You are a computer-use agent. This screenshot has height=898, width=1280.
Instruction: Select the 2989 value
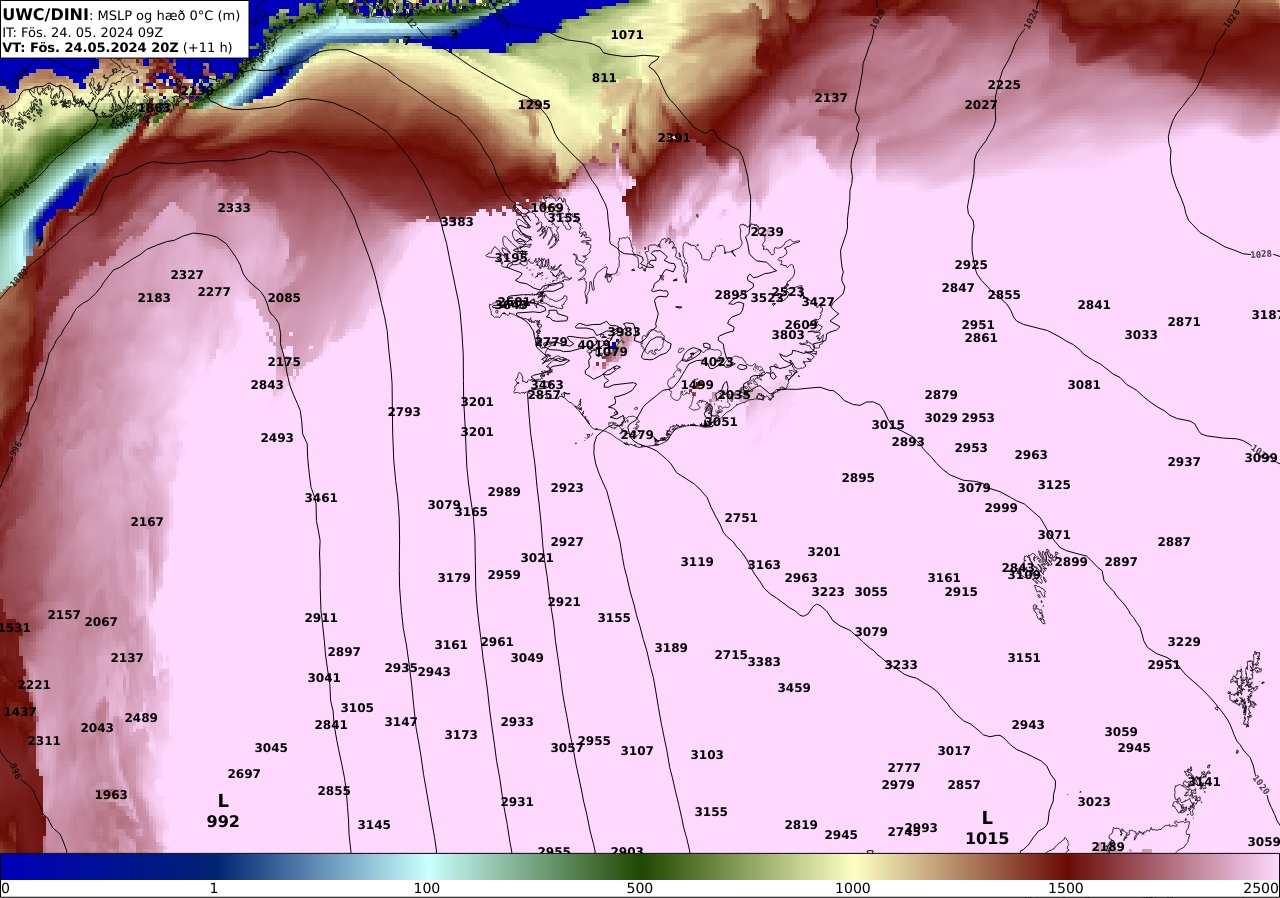[x=504, y=492]
